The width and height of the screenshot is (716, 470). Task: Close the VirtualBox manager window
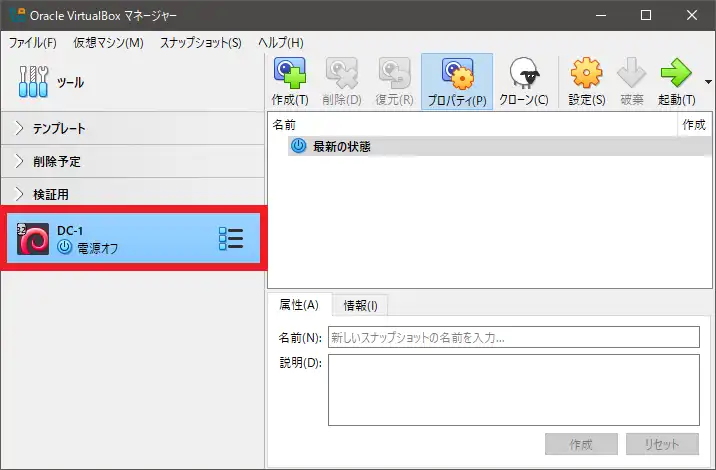coord(691,16)
